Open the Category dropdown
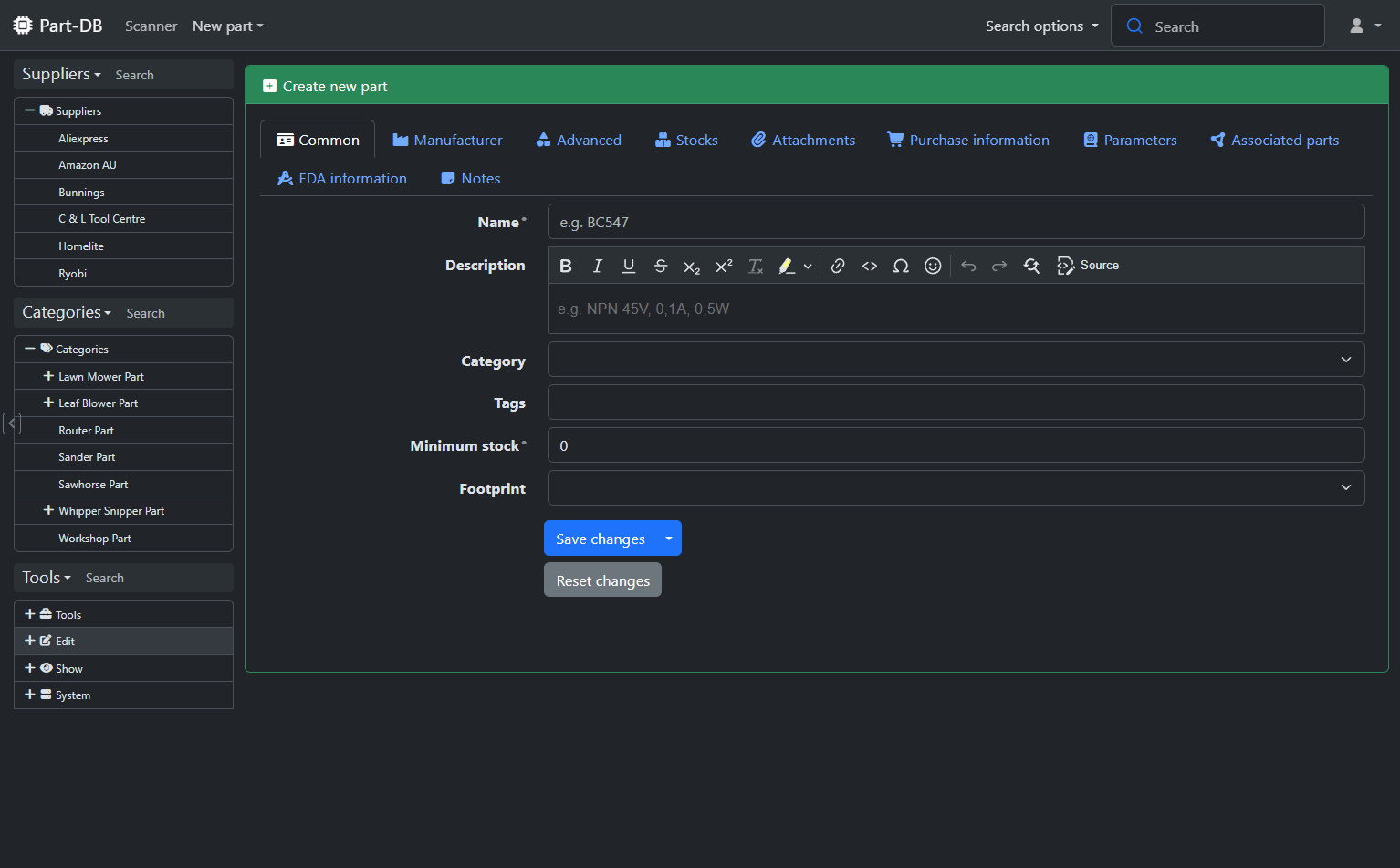The height and width of the screenshot is (868, 1400). [x=956, y=360]
